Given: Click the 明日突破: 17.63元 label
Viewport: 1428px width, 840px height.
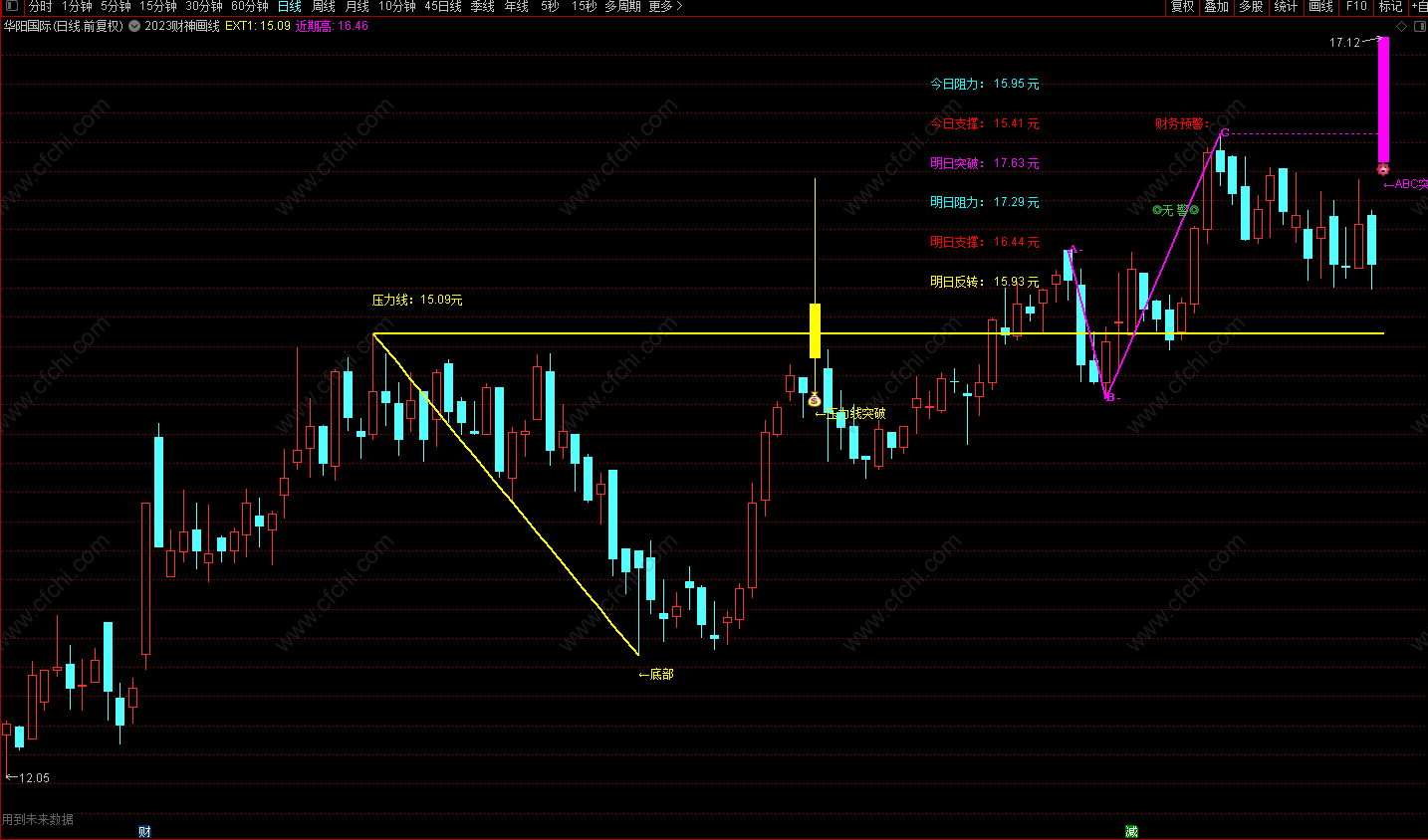Looking at the screenshot, I should tap(985, 163).
